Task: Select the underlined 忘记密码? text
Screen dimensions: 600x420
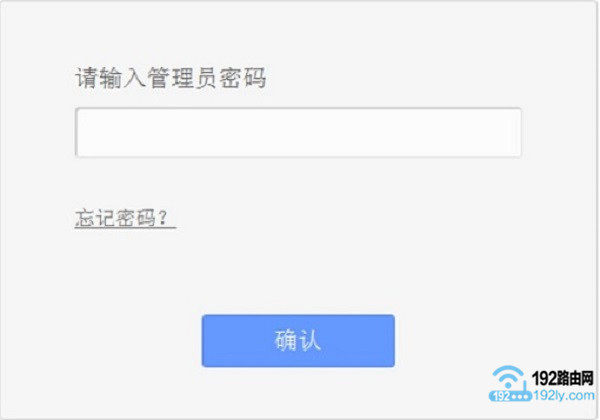Action: coord(125,218)
